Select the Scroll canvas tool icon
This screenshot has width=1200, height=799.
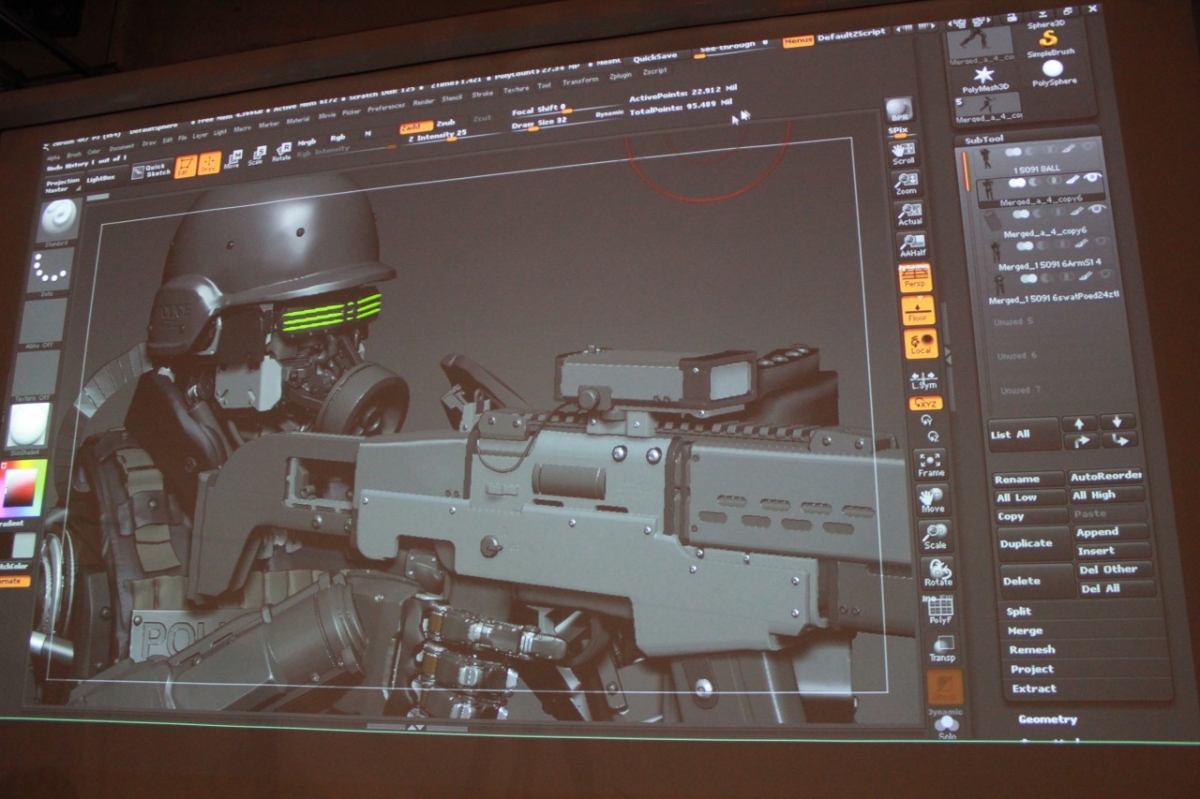point(903,152)
